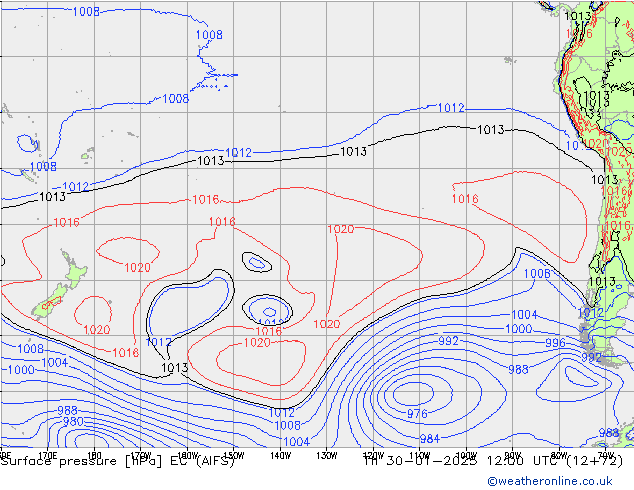634x490 pixels.
Task: Click the 980 isobar label
Action: (x=73, y=422)
